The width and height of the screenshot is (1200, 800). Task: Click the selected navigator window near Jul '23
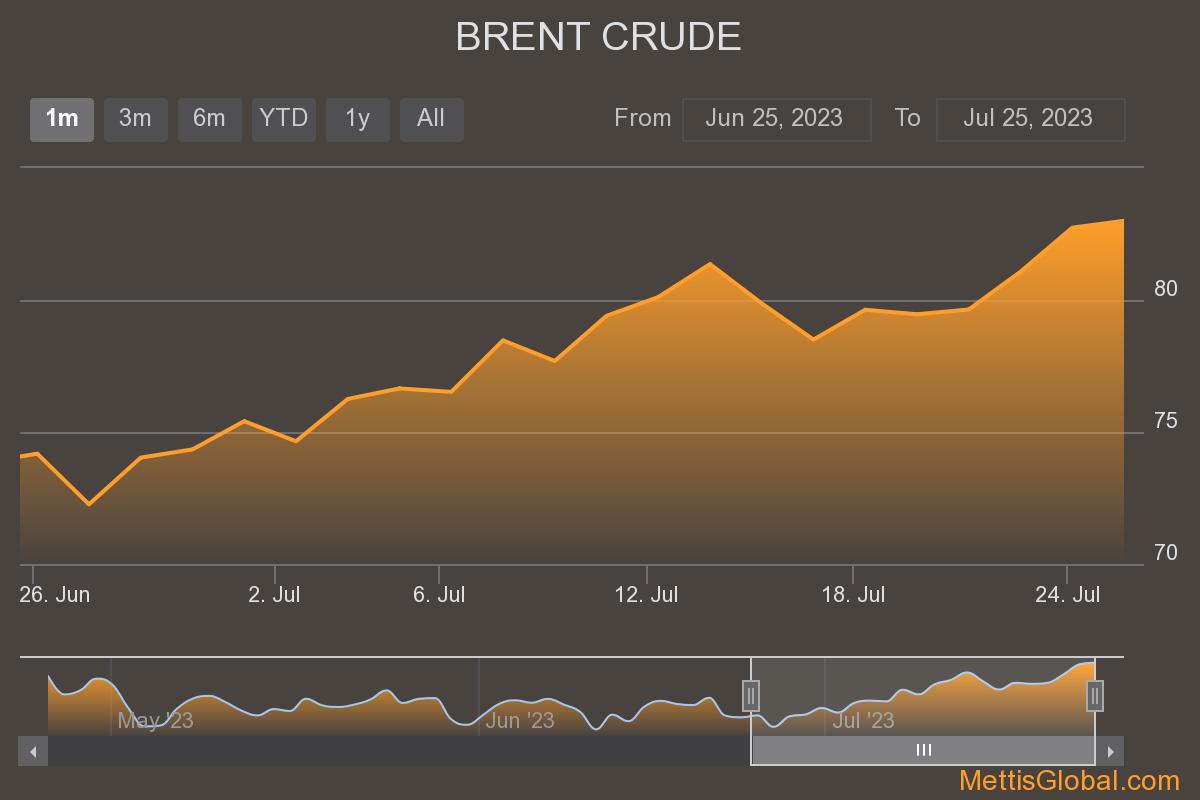tap(864, 719)
